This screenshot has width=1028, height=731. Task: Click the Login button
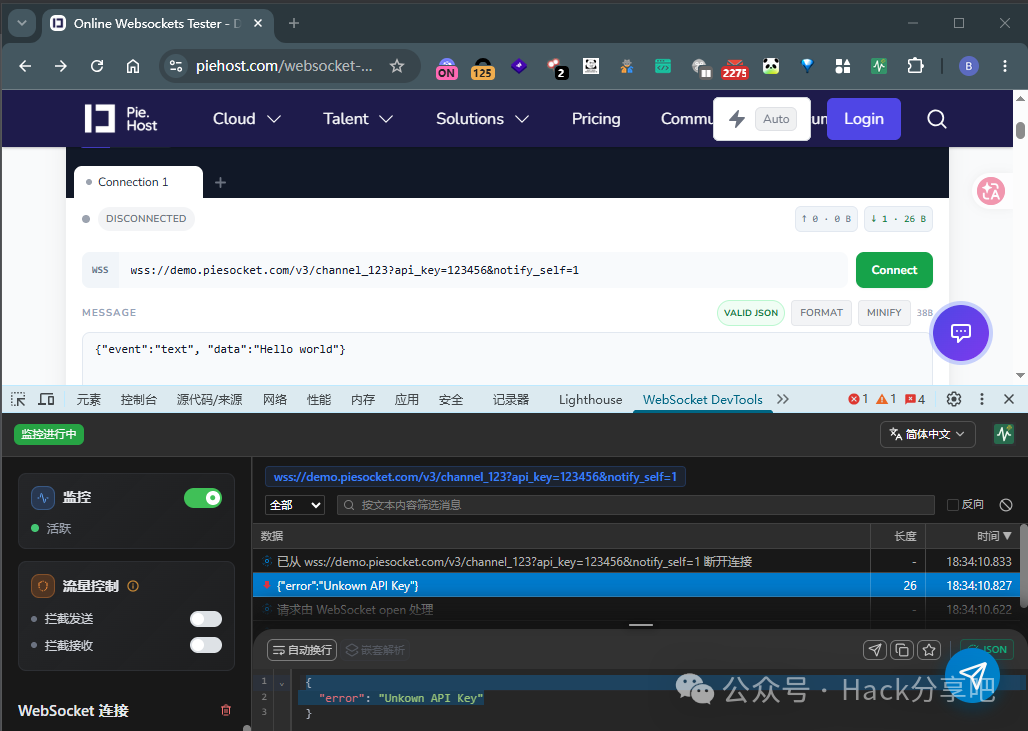pos(863,119)
